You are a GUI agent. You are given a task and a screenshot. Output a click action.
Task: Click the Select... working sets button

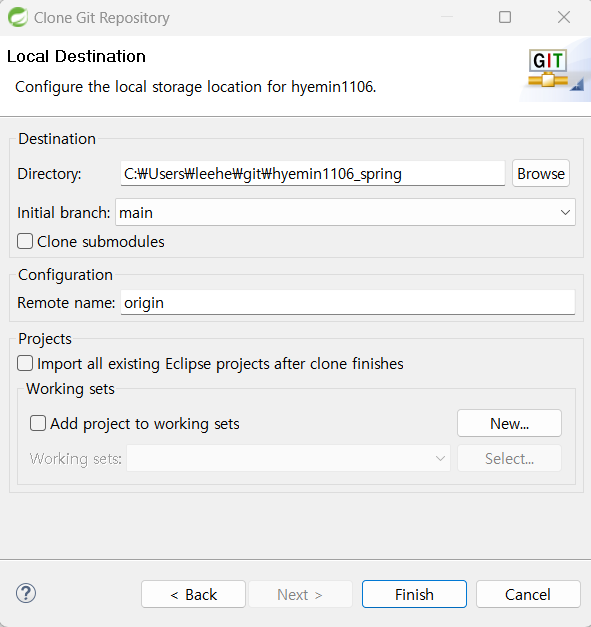pyautogui.click(x=509, y=458)
